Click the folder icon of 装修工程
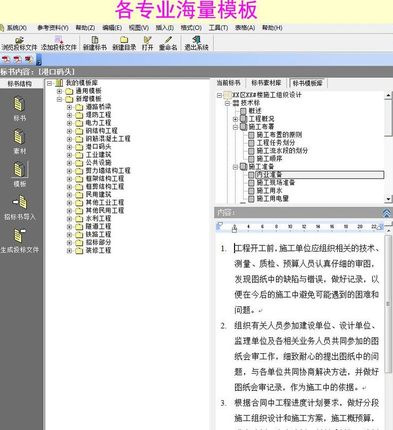This screenshot has width=393, height=430. tap(79, 251)
